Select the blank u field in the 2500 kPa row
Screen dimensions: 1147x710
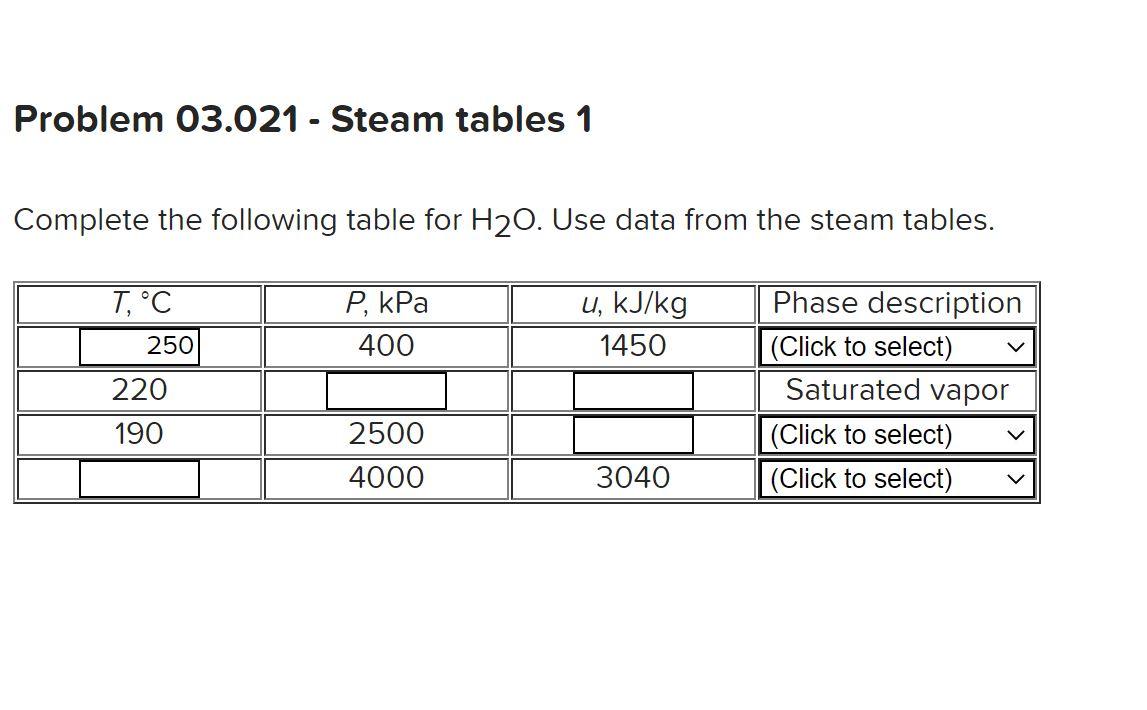click(632, 432)
